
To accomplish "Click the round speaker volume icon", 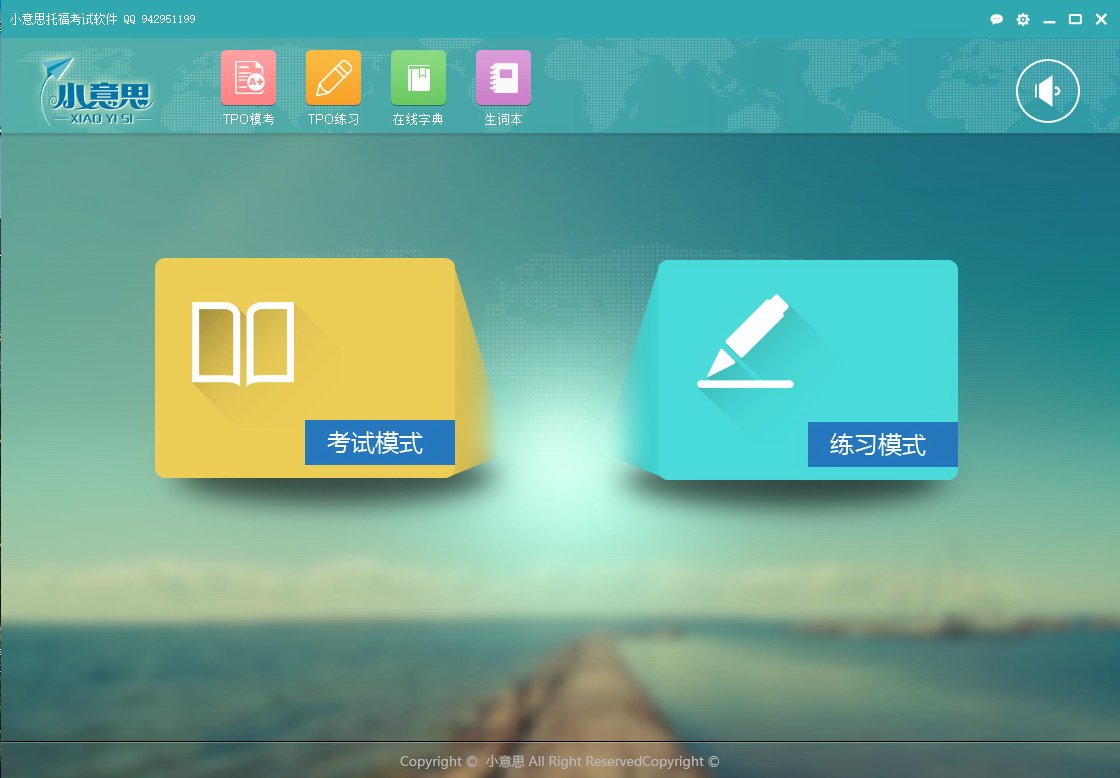I will [1047, 91].
